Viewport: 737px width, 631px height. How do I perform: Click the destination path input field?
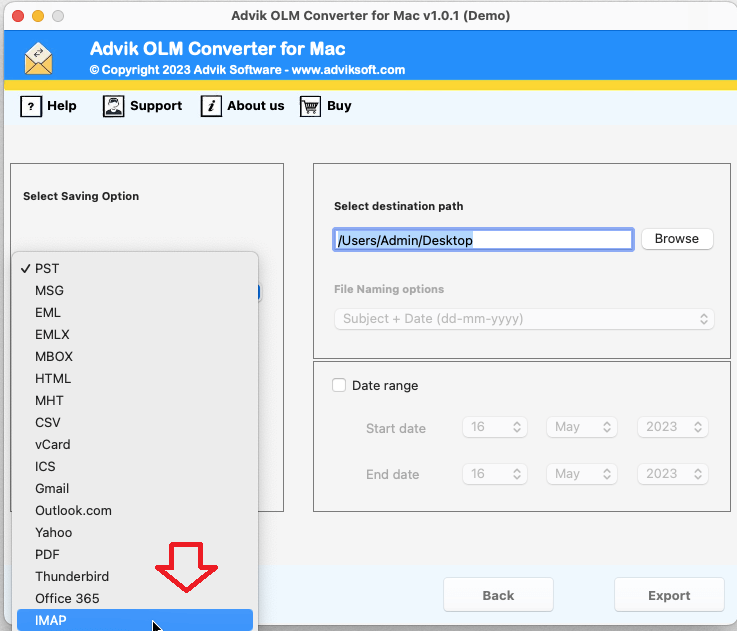(483, 240)
